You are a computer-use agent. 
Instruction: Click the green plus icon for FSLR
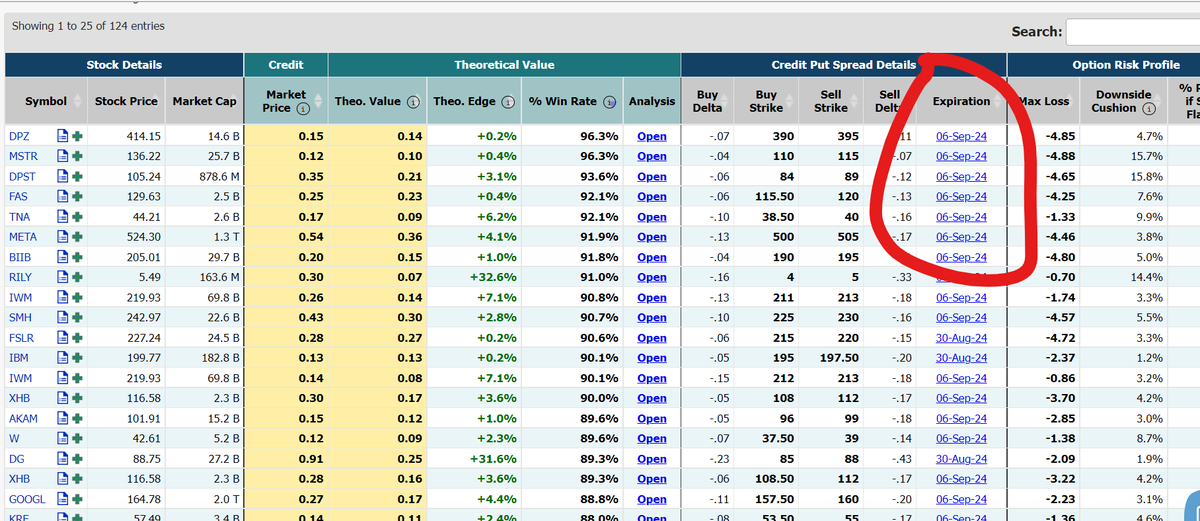(77, 337)
